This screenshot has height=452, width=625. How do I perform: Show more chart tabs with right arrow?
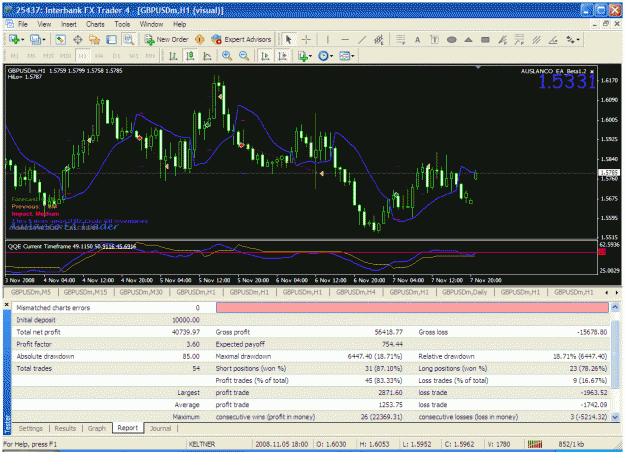pyautogui.click(x=617, y=293)
